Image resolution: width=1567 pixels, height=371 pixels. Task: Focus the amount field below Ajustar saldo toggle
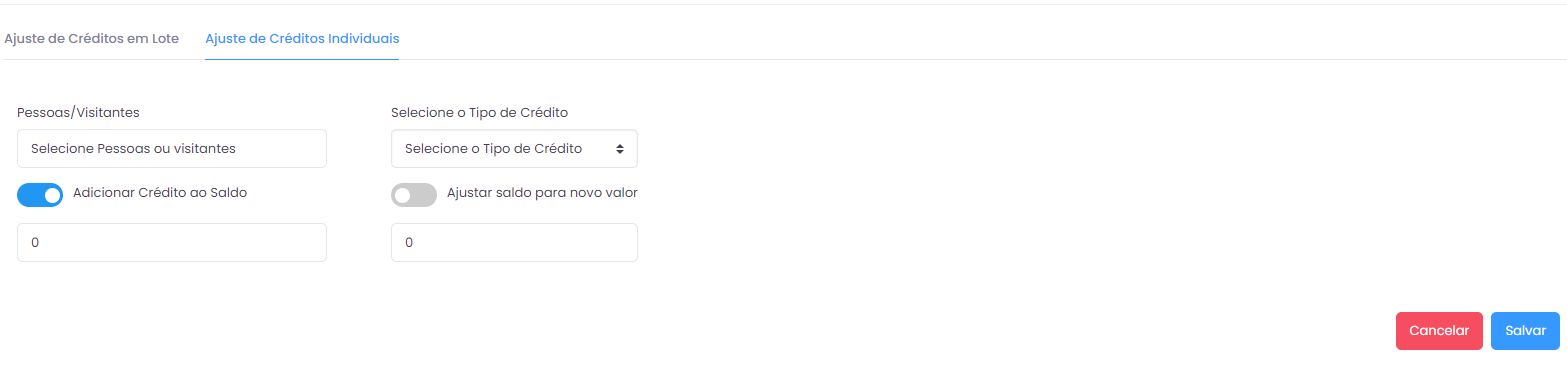click(514, 242)
